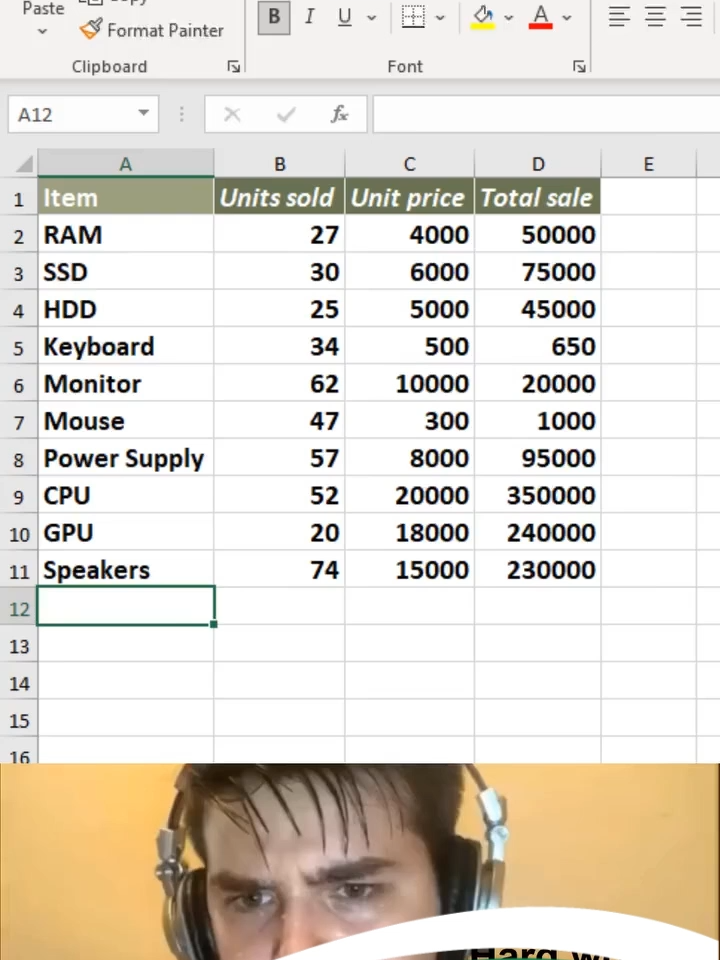Image resolution: width=720 pixels, height=960 pixels.
Task: Click the Select All corner triangle
Action: pos(24,164)
